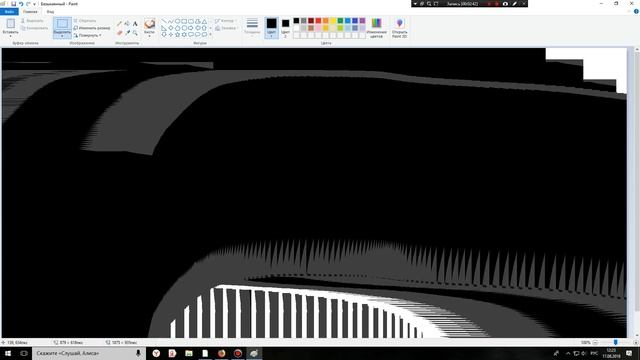Select the Eraser tool

click(x=120, y=32)
